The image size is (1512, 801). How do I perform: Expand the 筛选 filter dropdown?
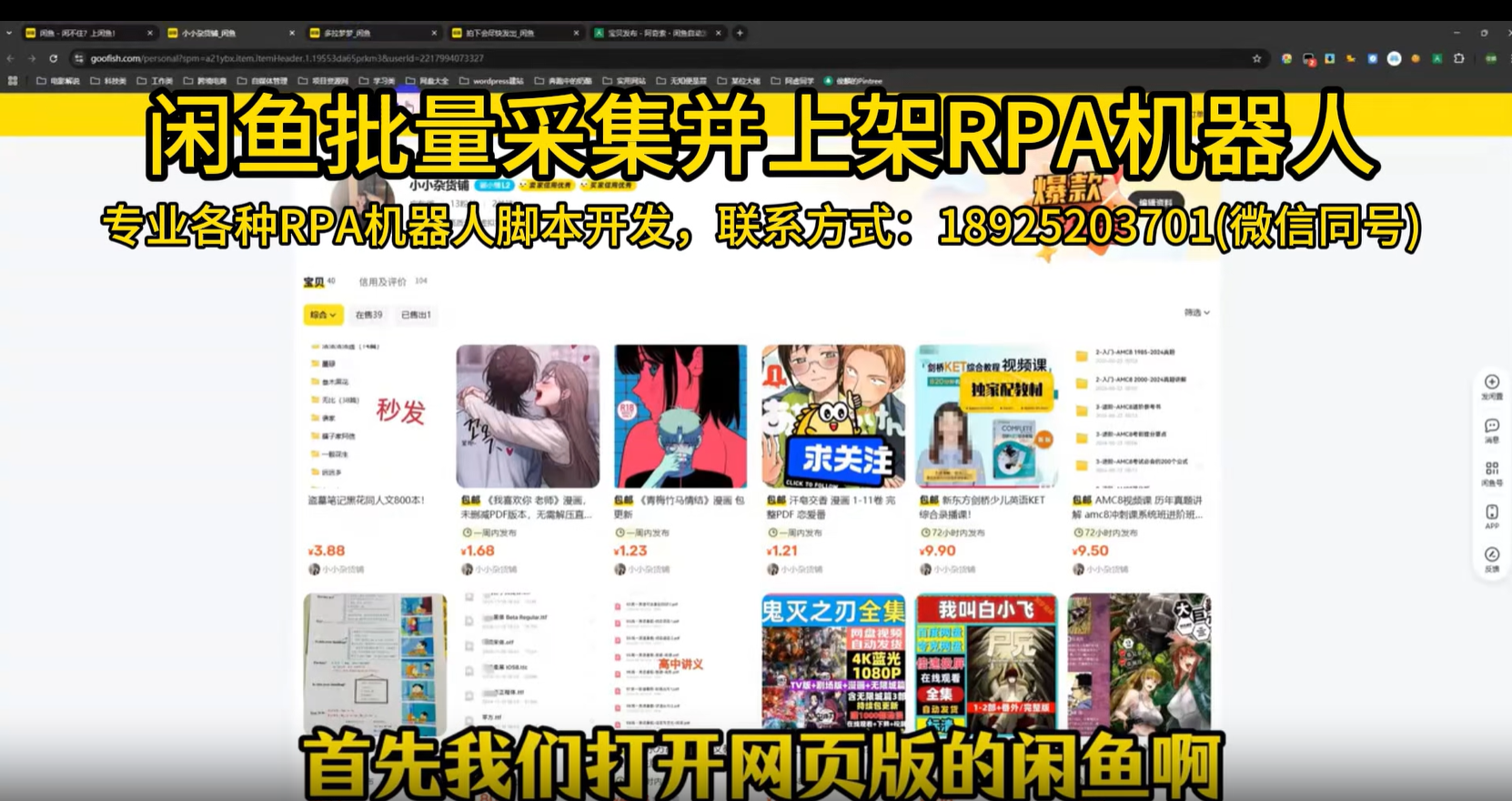coord(1197,312)
